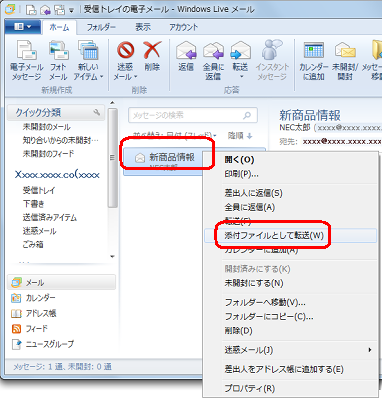The height and width of the screenshot is (400, 382).
Task: Click the wrench icon beside クイック分類
Action: pos(97,112)
